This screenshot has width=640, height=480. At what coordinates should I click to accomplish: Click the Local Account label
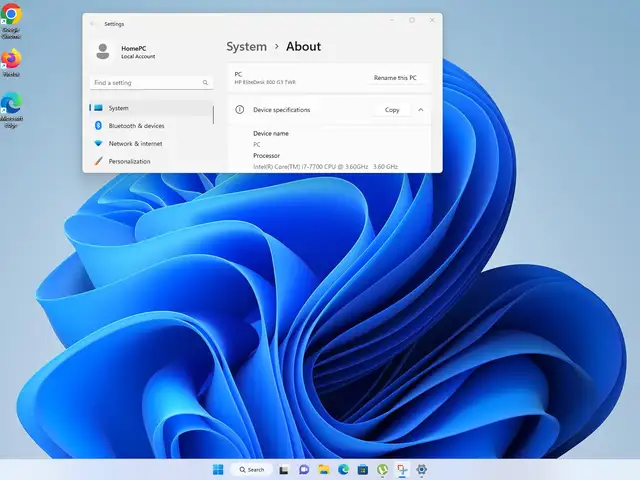(138, 57)
